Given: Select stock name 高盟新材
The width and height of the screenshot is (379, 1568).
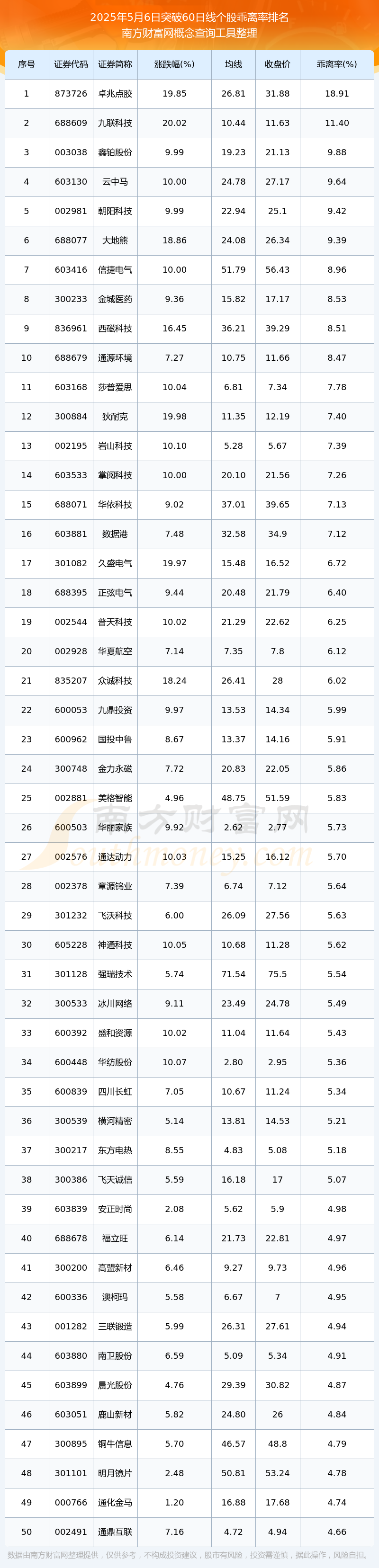Looking at the screenshot, I should pos(115,1267).
